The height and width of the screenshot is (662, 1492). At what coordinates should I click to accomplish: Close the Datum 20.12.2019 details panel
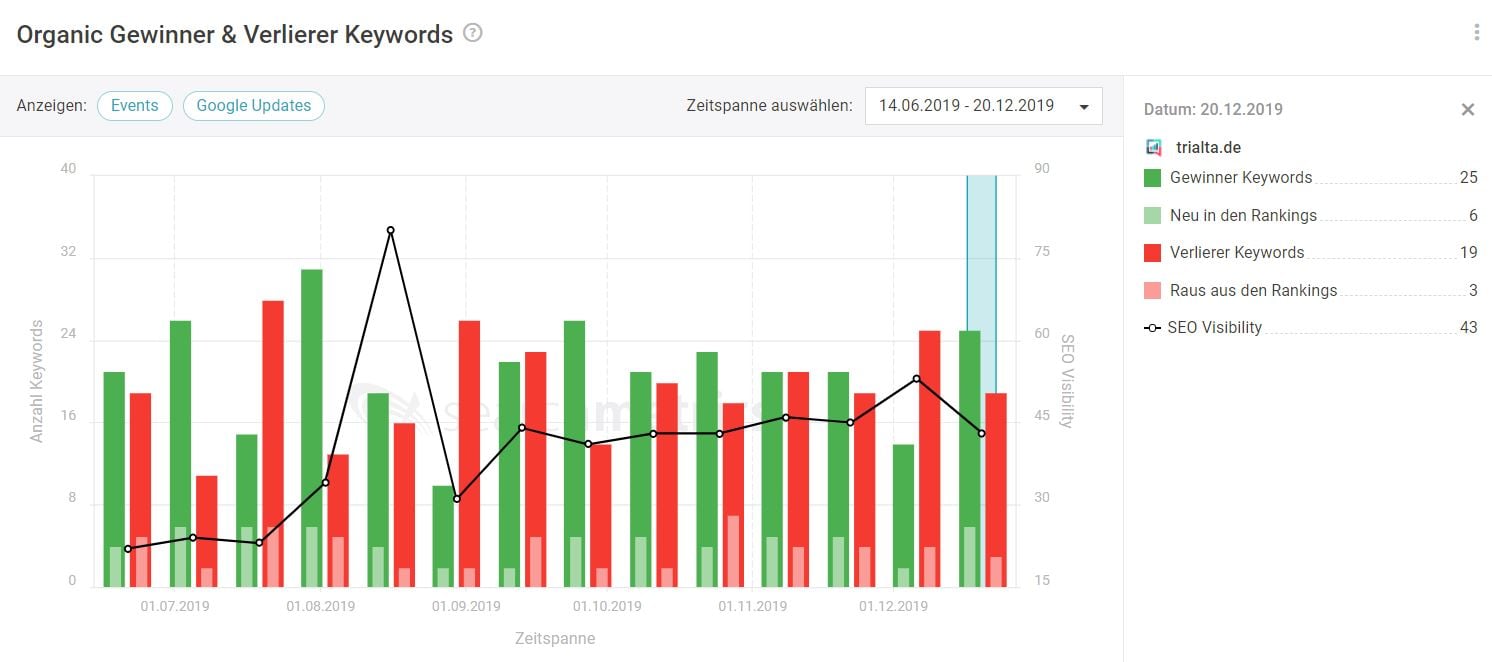[1467, 110]
